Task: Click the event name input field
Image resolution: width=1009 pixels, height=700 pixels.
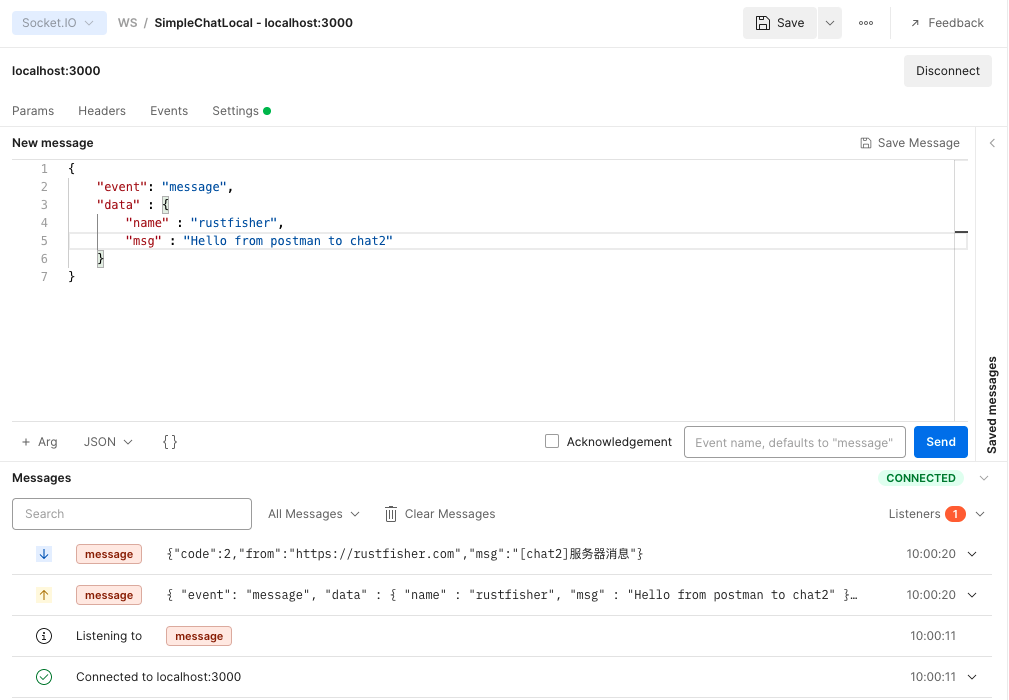Action: pos(794,442)
